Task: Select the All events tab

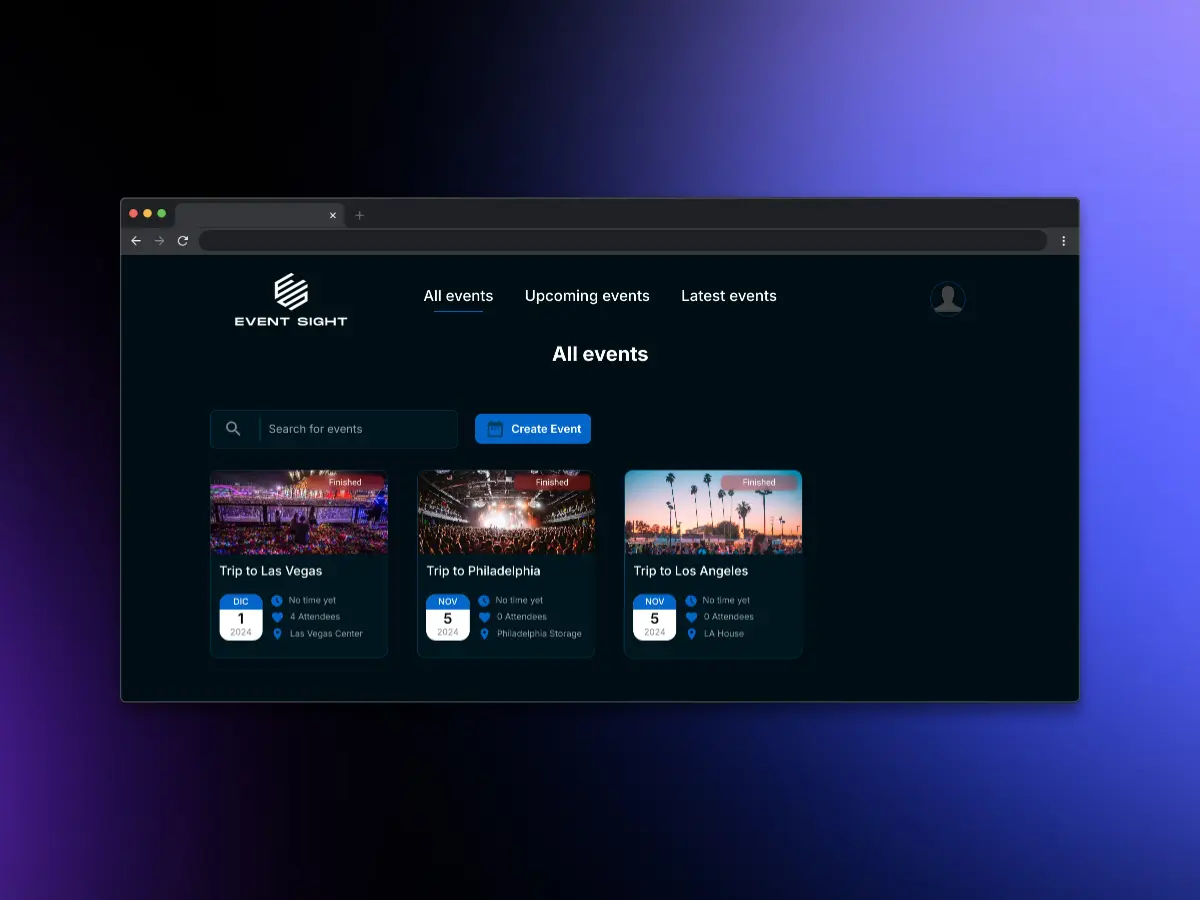Action: 458,296
